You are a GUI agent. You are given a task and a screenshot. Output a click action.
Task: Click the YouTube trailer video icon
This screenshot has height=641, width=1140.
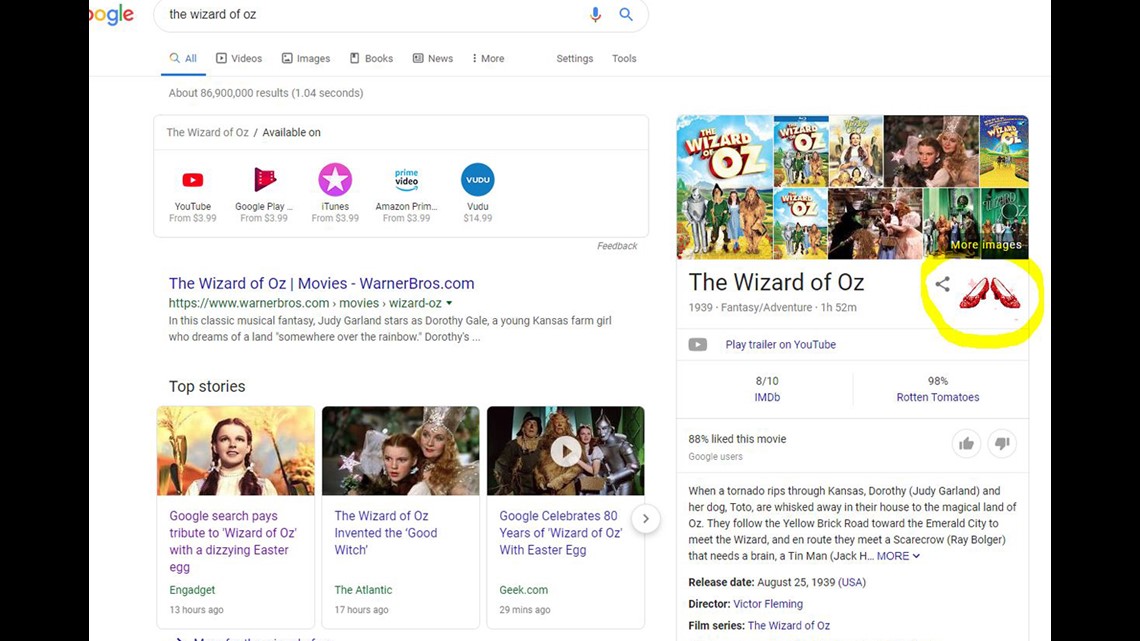point(697,344)
